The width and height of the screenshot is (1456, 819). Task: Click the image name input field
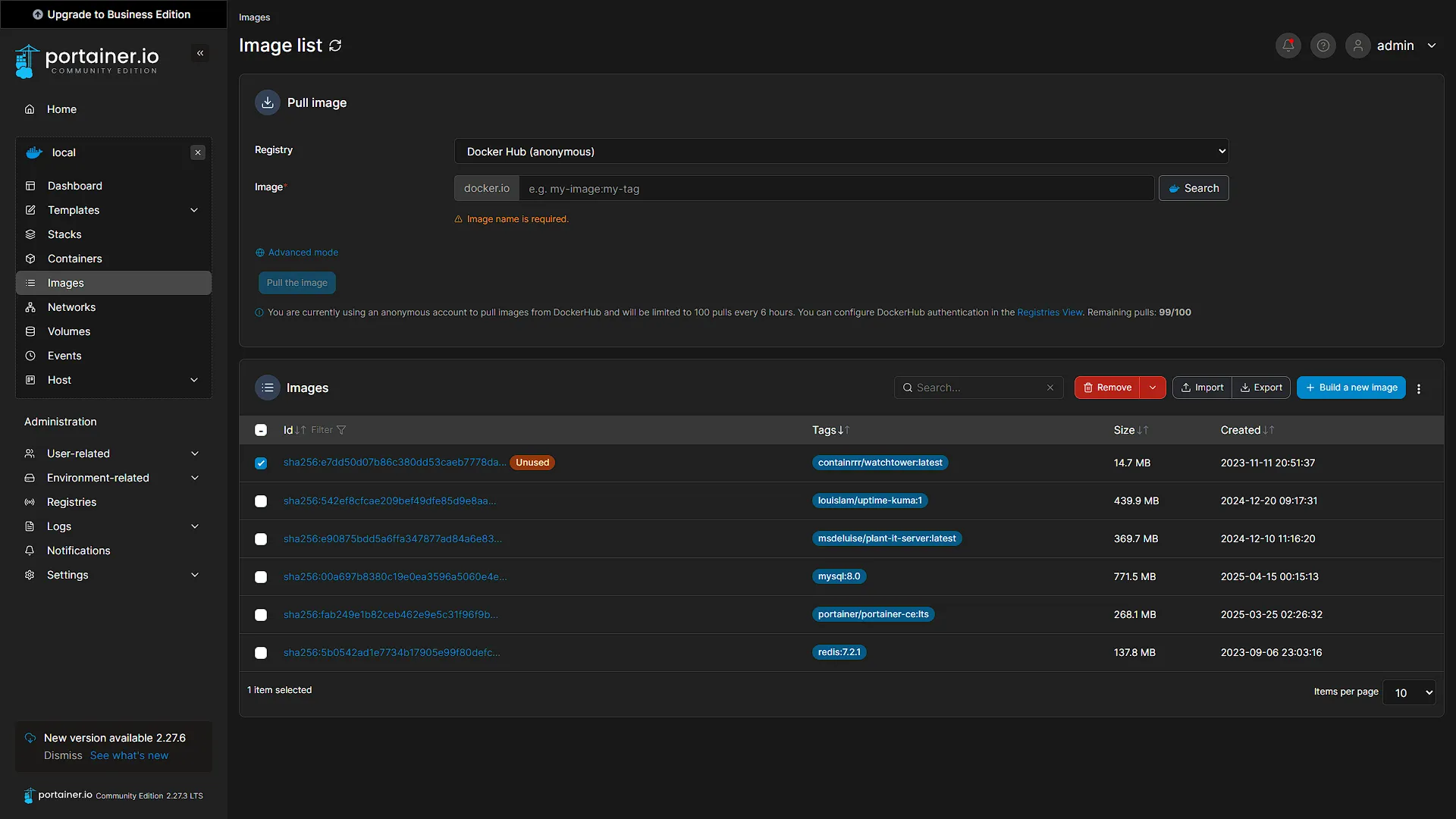coord(836,188)
